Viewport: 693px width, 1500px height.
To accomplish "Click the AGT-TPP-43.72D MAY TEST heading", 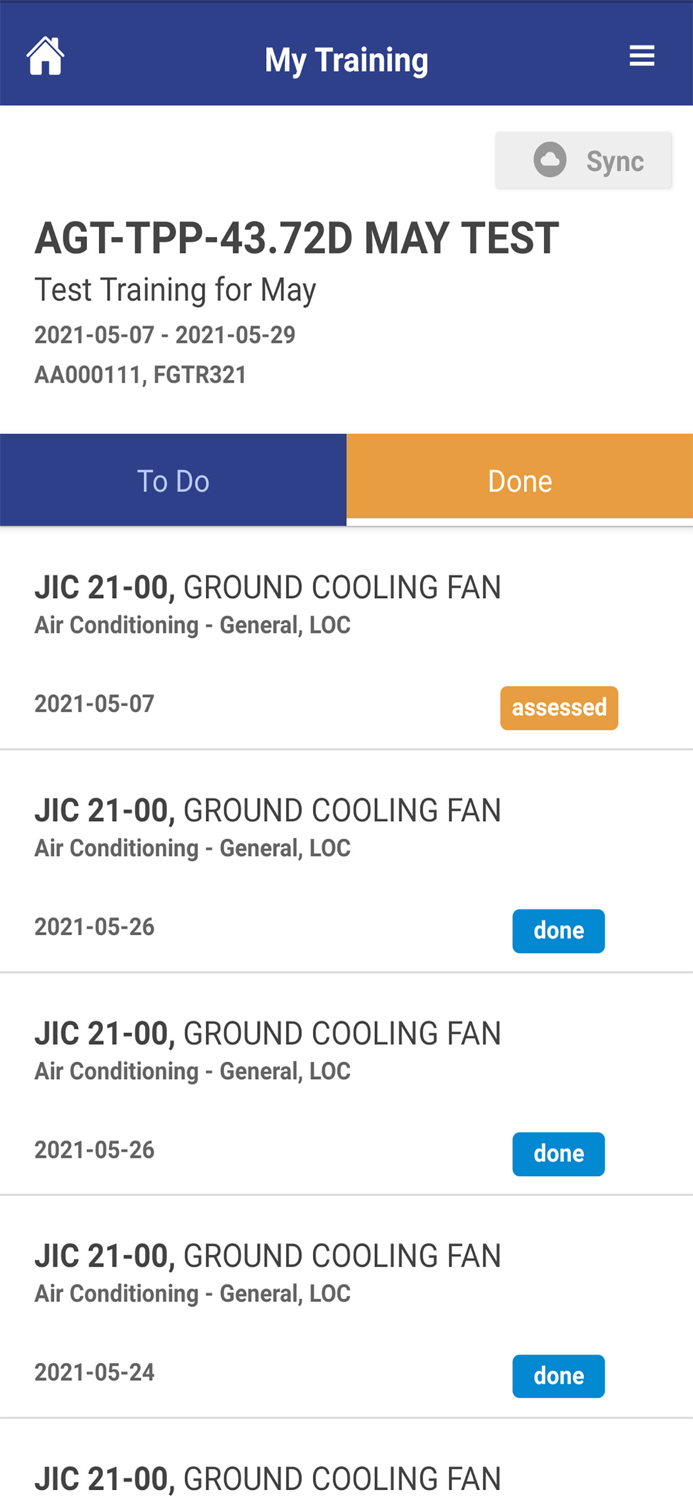I will 297,240.
